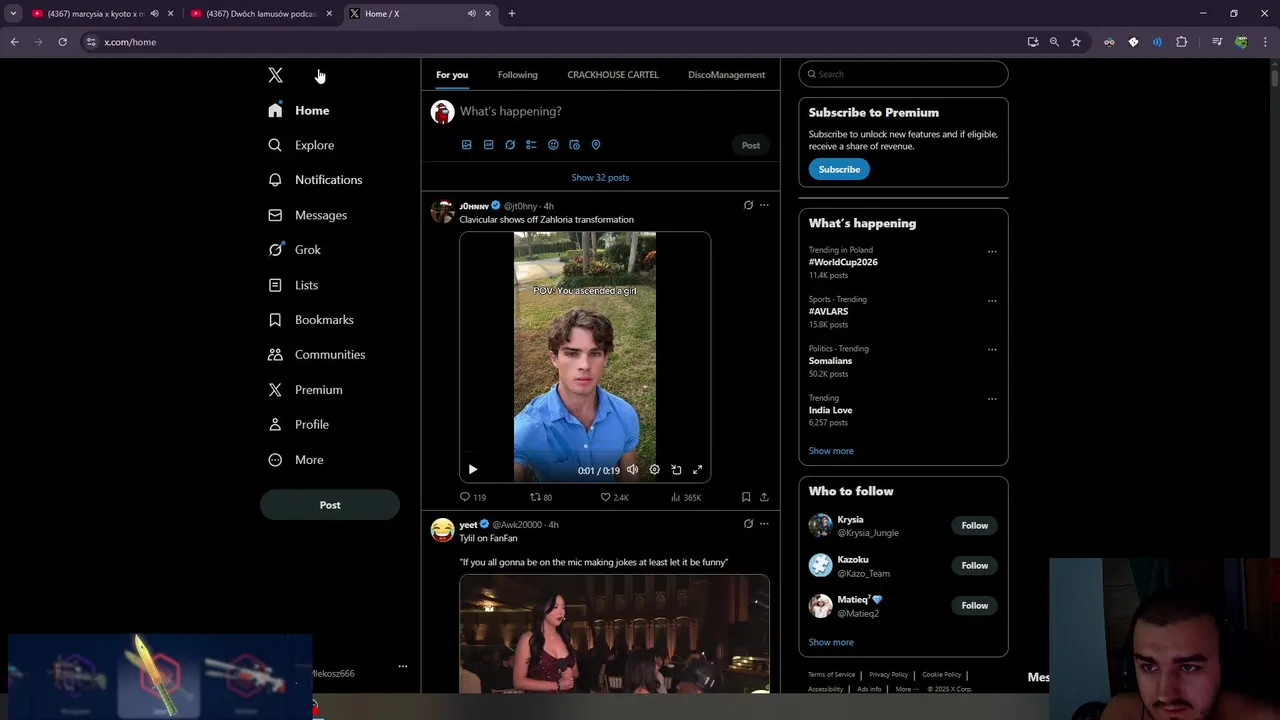The width and height of the screenshot is (1280, 720).
Task: Switch to DiscoManagement tab
Action: [x=726, y=75]
